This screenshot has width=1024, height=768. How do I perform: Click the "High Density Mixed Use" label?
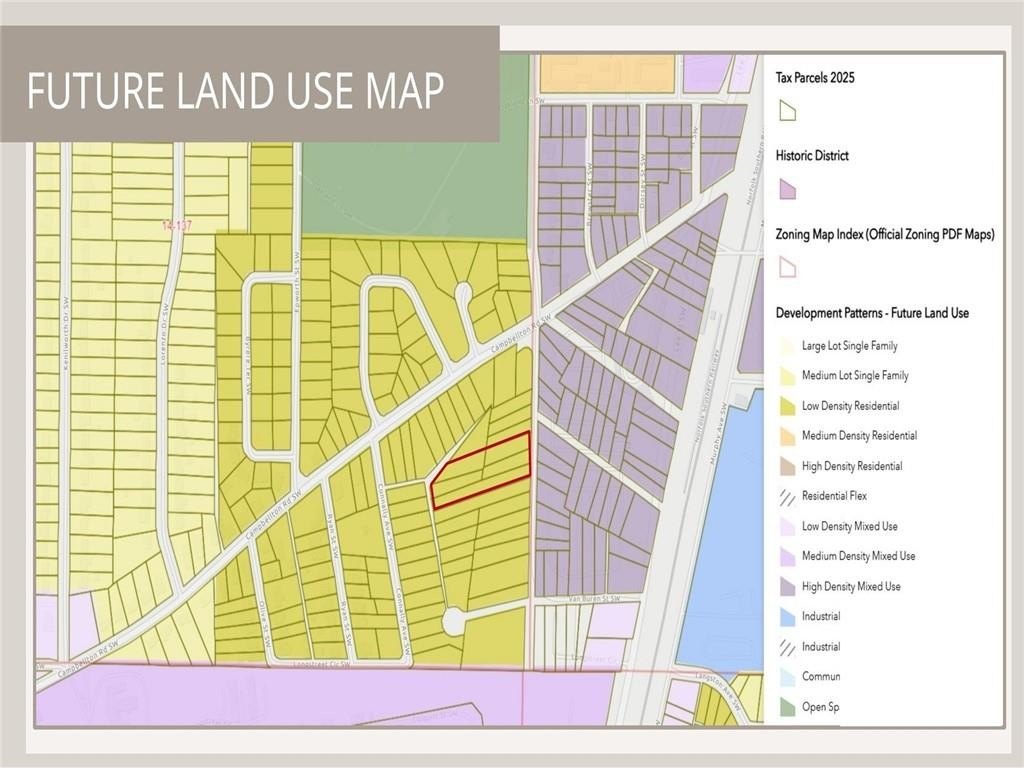(x=852, y=586)
